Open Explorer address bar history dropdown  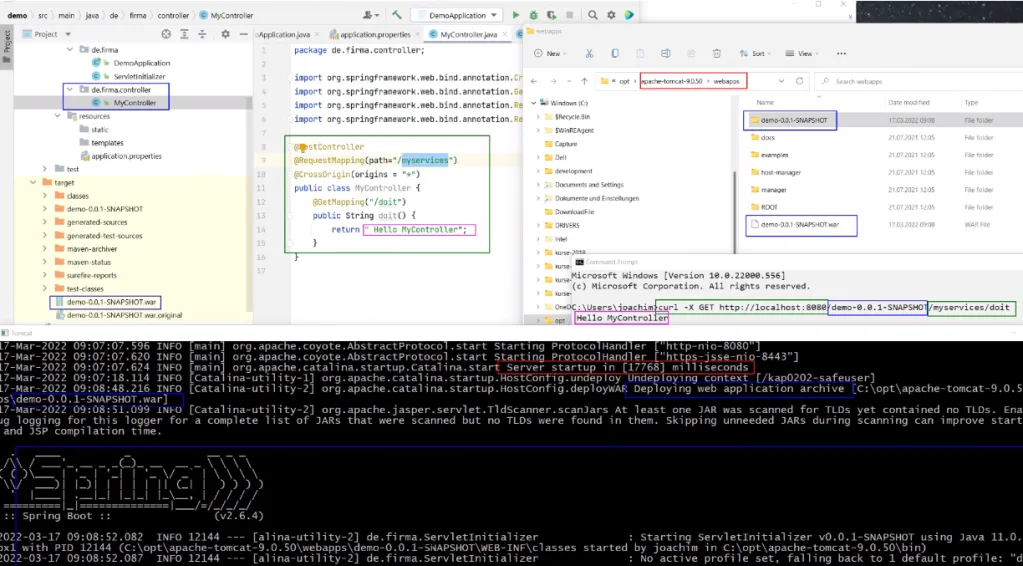tap(781, 82)
